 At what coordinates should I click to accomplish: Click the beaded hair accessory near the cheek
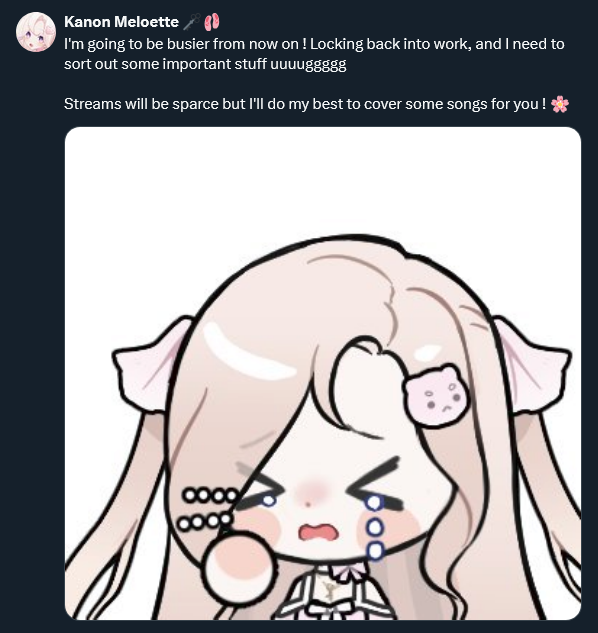coord(208,508)
